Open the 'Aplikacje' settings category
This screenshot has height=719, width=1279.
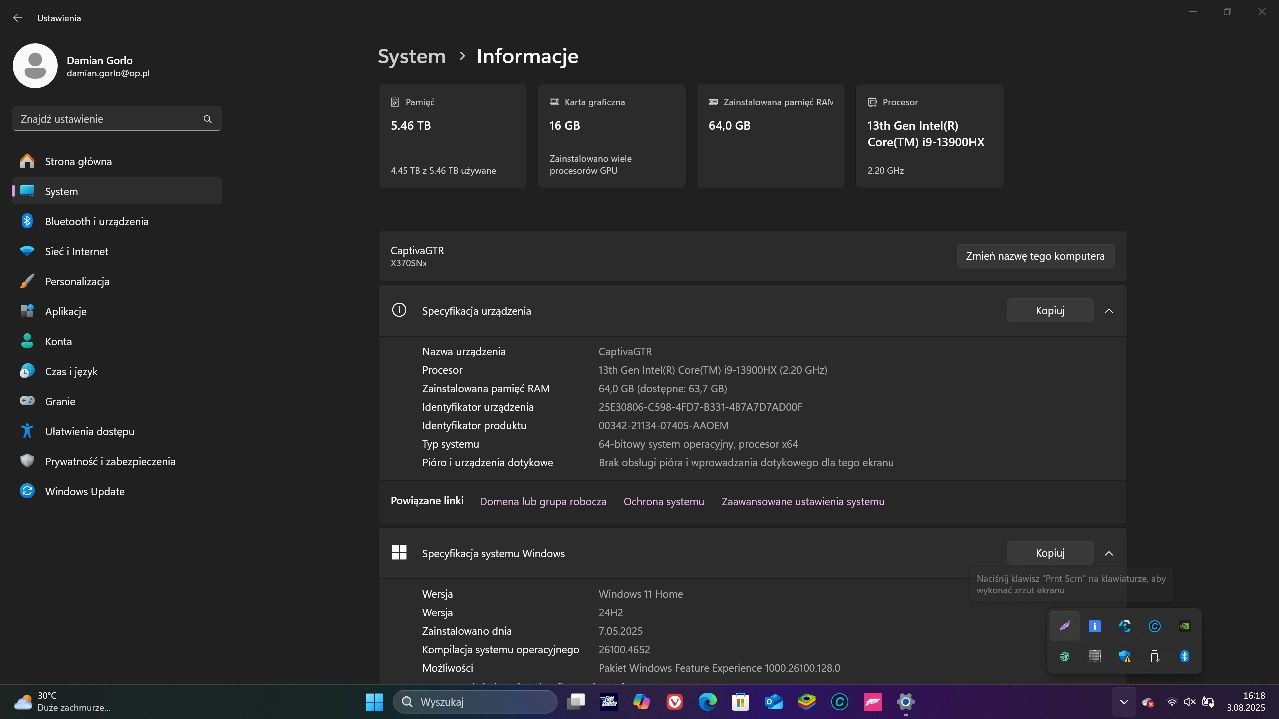tap(117, 311)
